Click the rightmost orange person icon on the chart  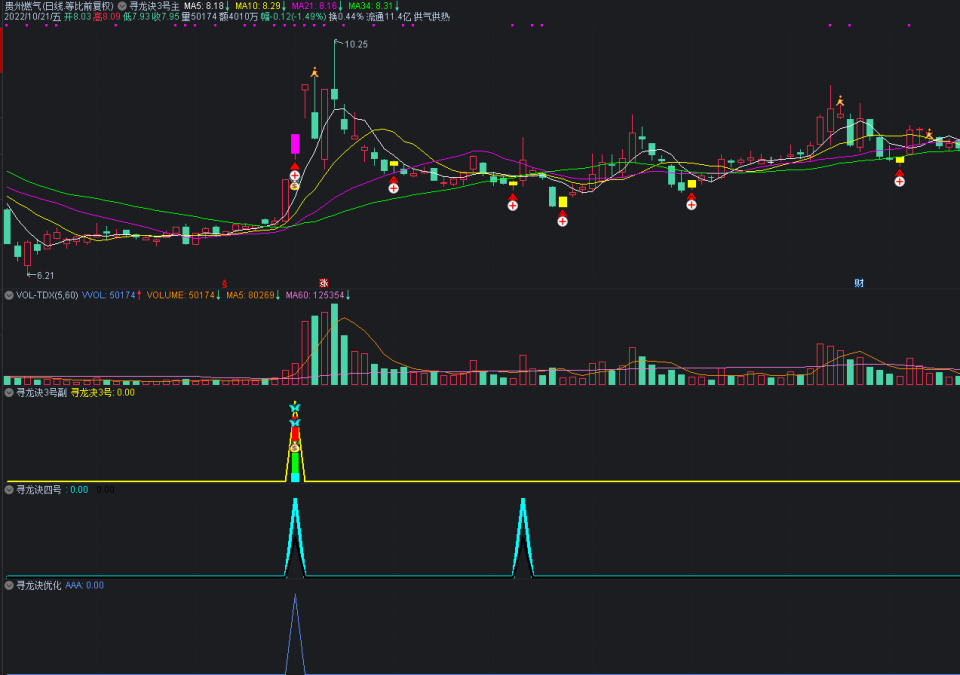pos(929,134)
